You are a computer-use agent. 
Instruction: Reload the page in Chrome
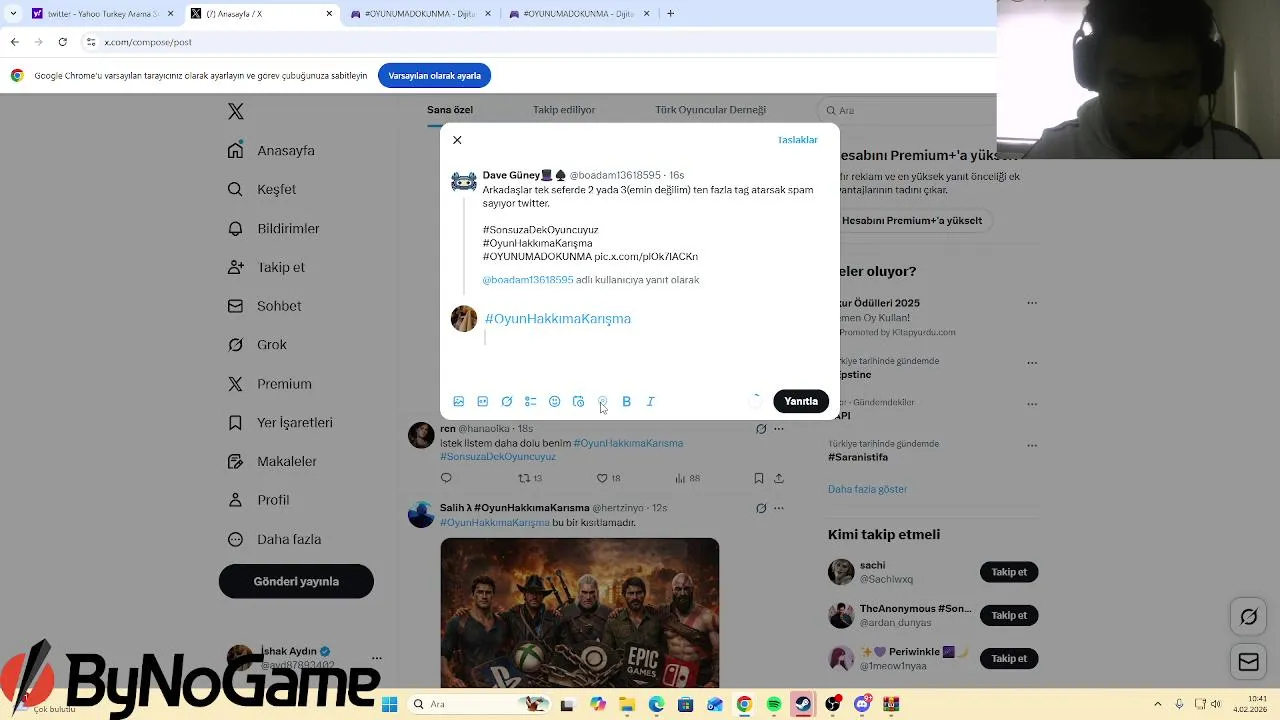(62, 42)
